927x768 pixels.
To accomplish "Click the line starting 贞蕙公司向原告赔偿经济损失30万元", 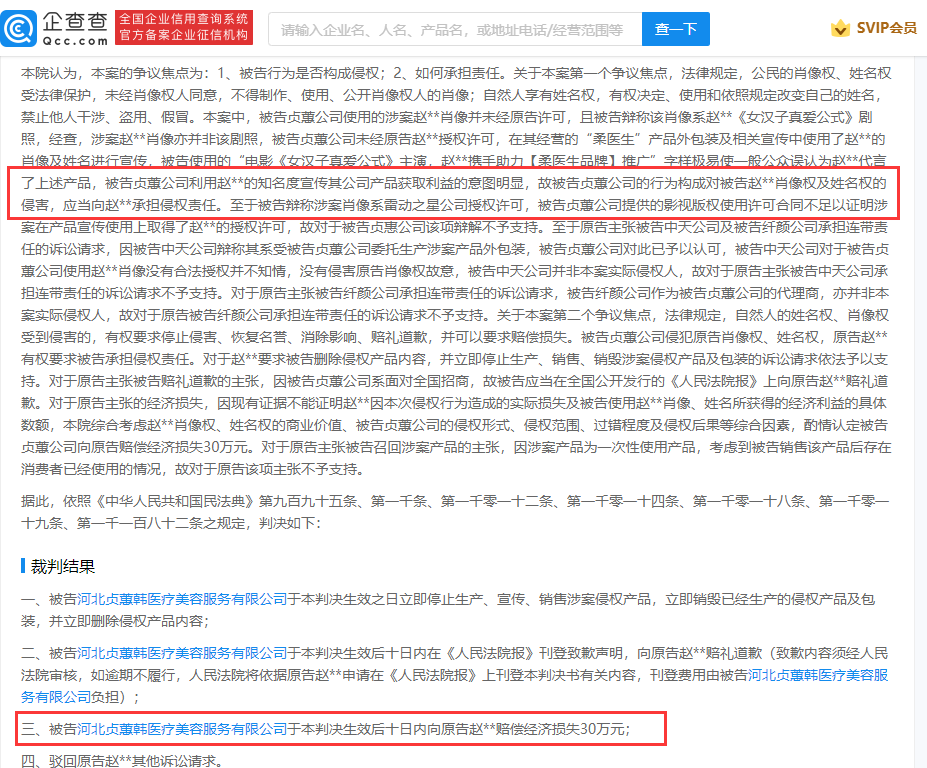I will click(x=456, y=447).
